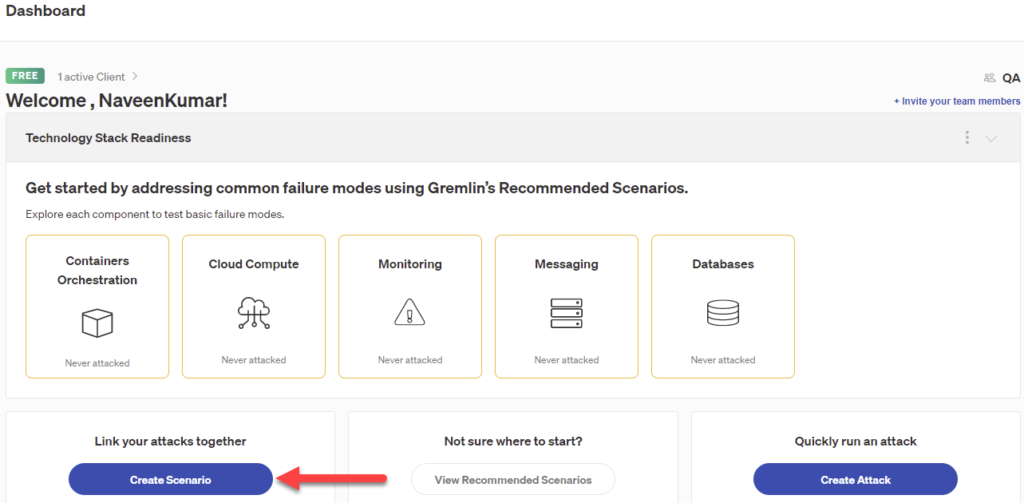Click the 1 active Client link
The image size is (1024, 503).
(x=91, y=76)
